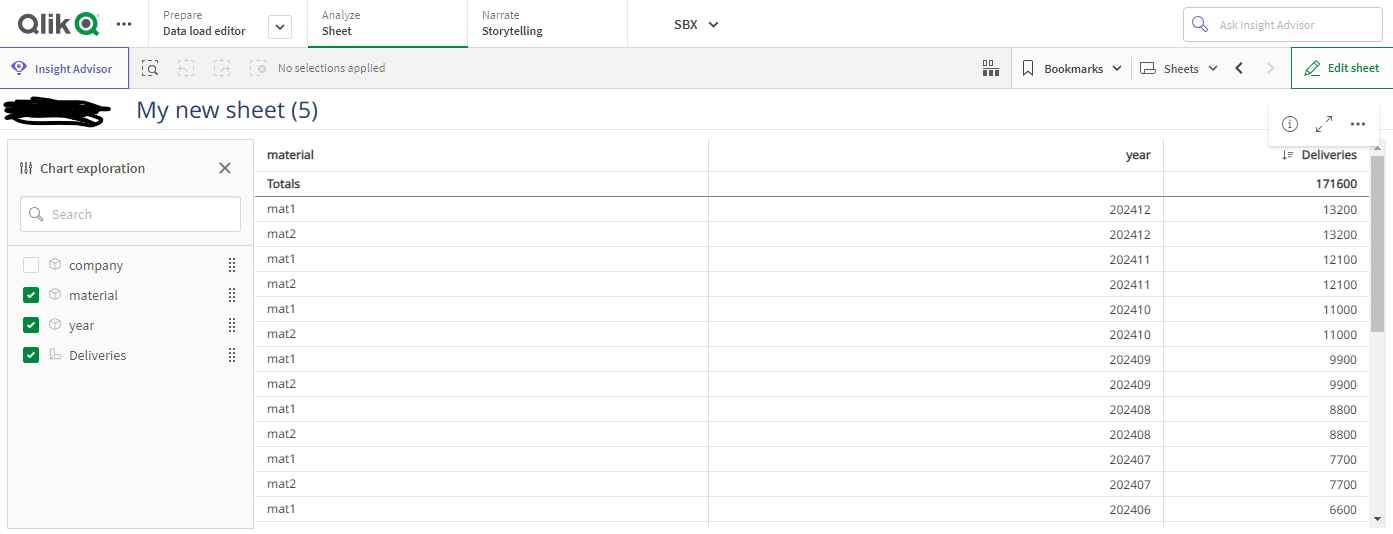Viewport: 1393px width, 534px height.
Task: Click the clear all selections icon
Action: pyautogui.click(x=258, y=68)
